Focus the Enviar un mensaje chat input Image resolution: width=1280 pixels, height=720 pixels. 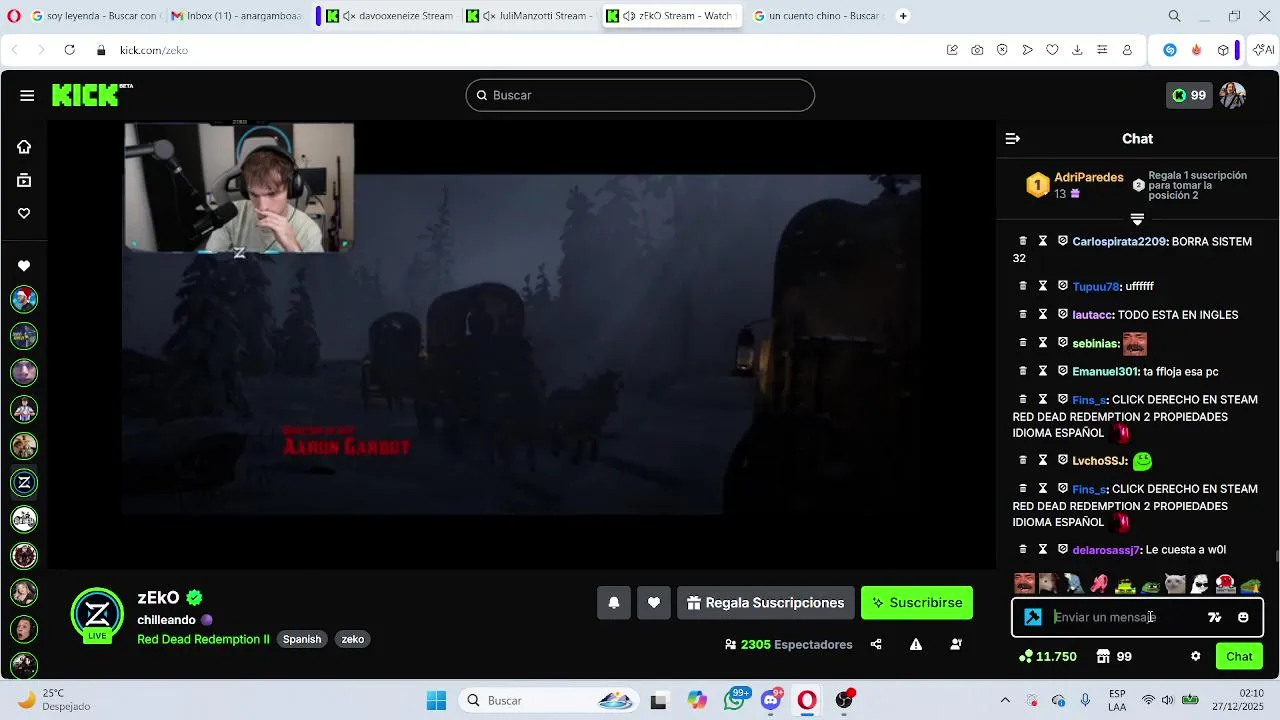point(1124,617)
